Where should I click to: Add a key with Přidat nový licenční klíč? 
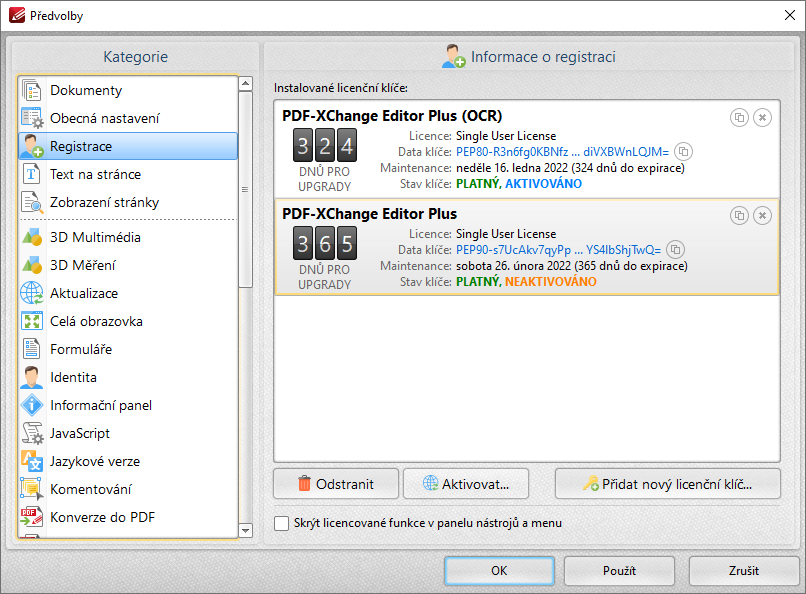(x=668, y=484)
